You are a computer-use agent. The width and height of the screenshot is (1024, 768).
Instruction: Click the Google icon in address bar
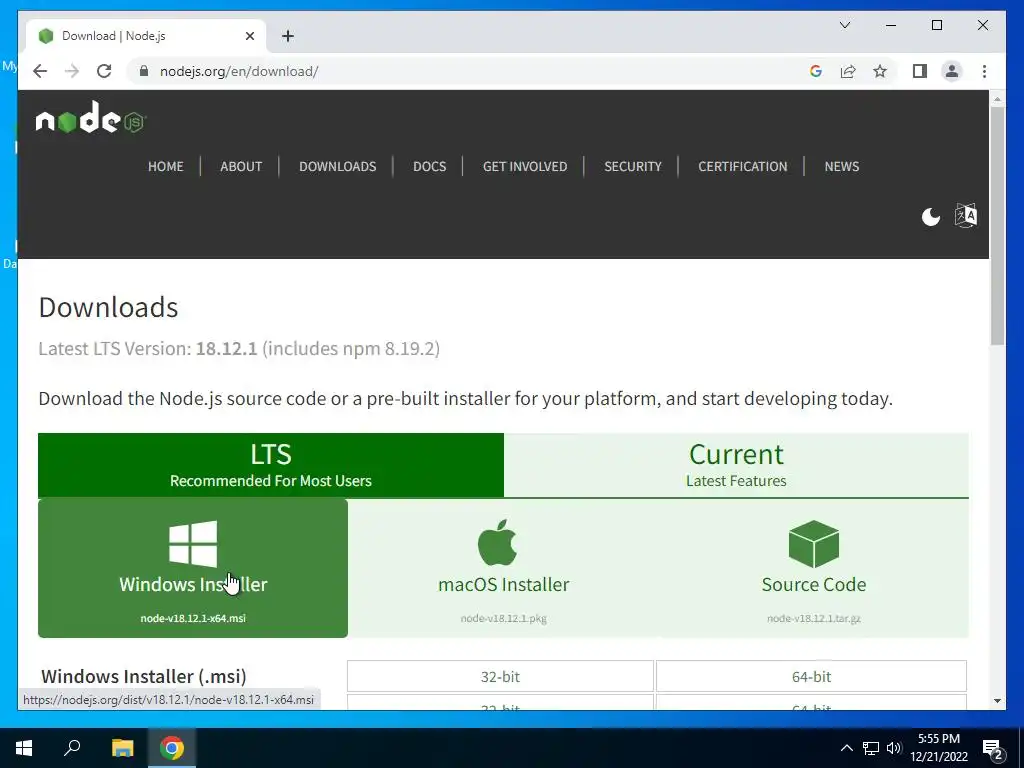816,71
